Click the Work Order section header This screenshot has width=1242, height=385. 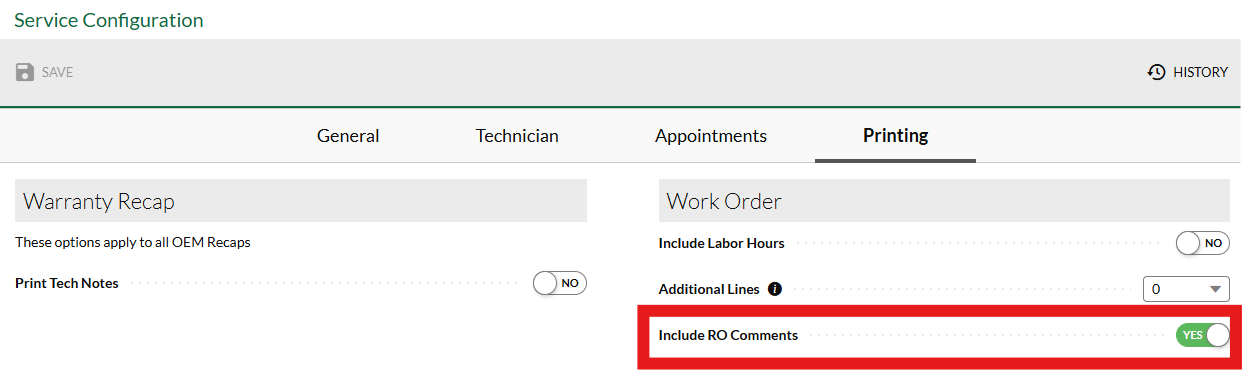point(944,201)
